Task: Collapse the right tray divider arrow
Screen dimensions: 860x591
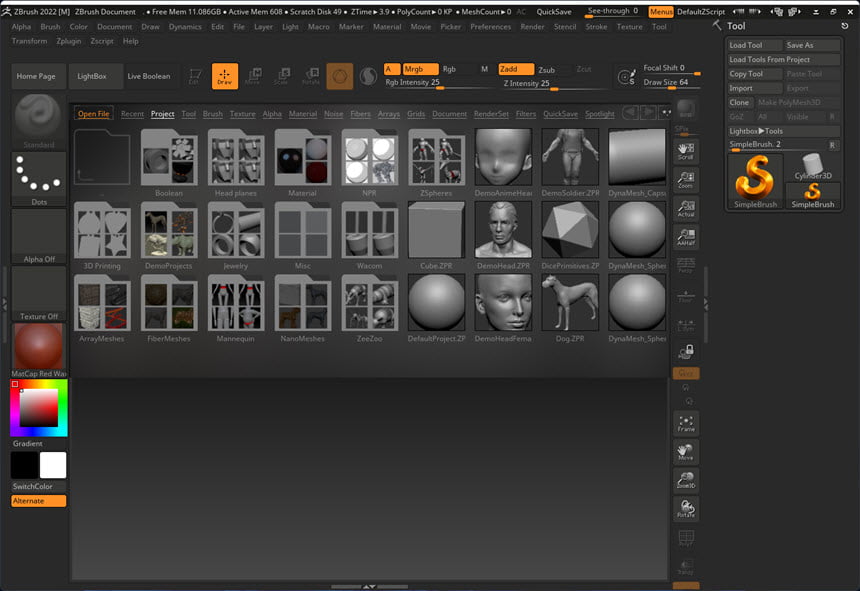Action: coord(706,302)
